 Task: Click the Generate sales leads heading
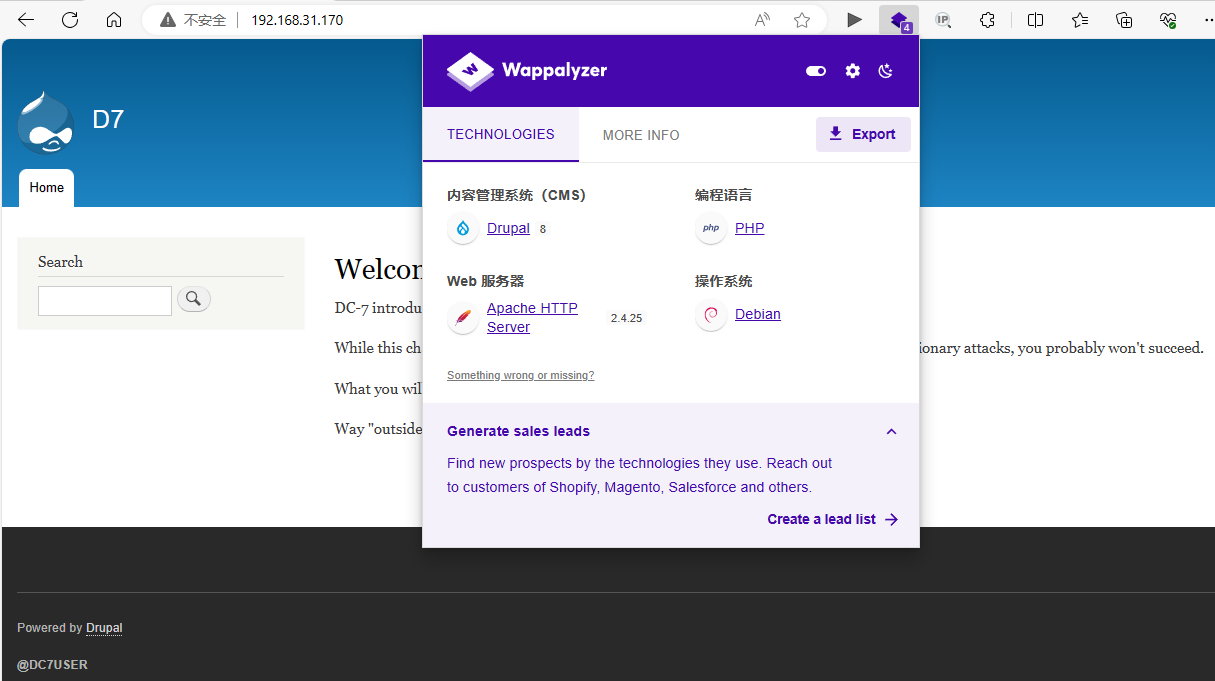[x=518, y=432]
